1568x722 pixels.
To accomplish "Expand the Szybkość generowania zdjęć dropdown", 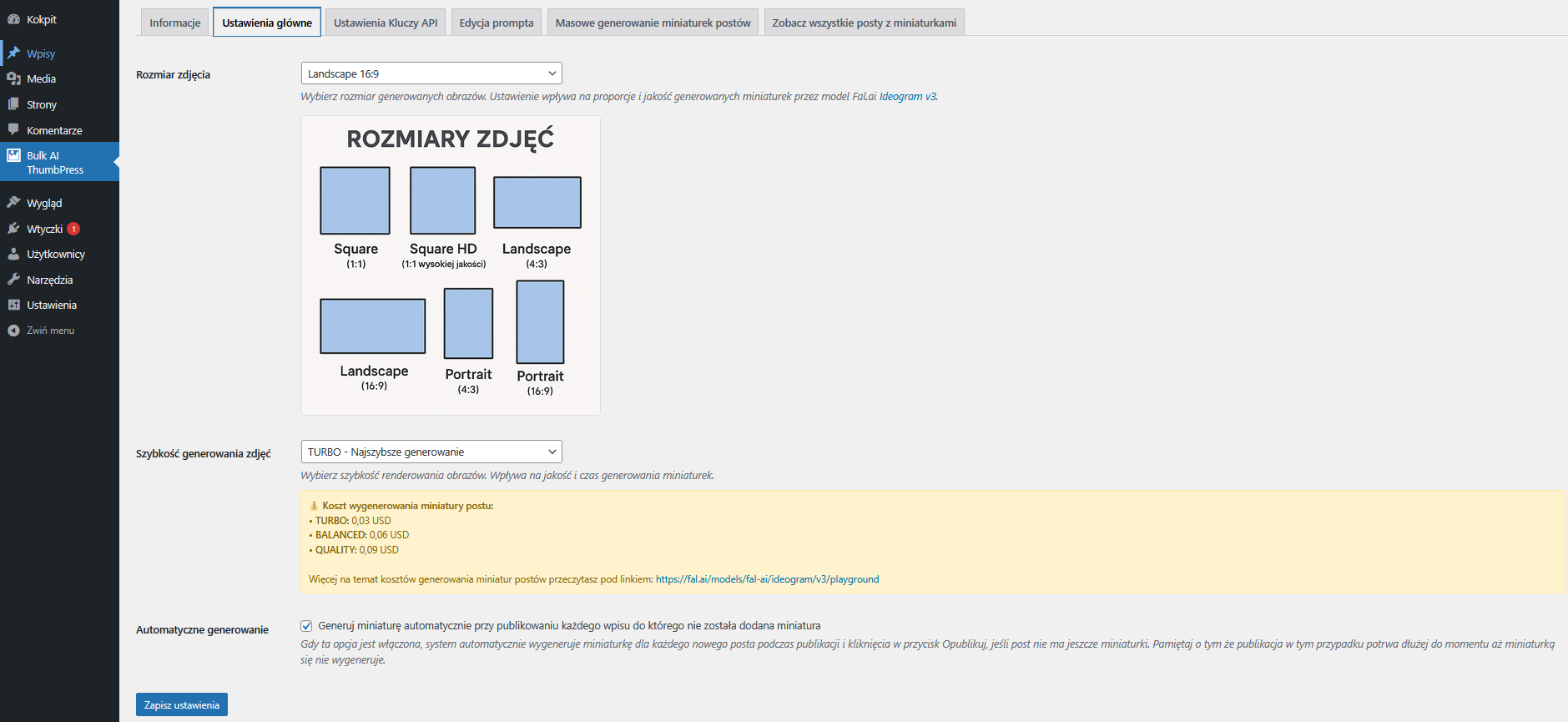I will click(x=431, y=452).
